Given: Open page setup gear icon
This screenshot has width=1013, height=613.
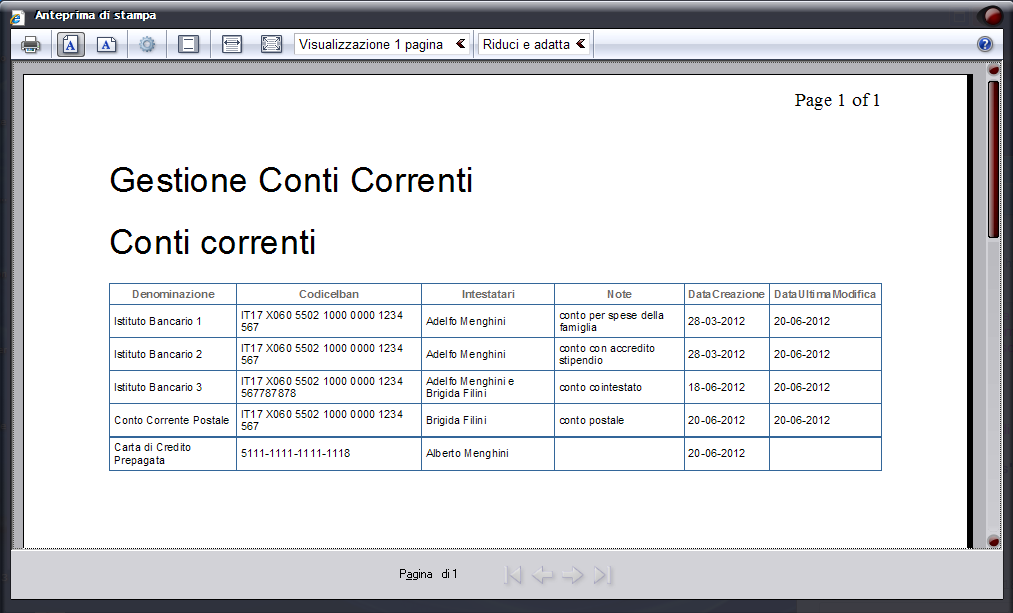Looking at the screenshot, I should pyautogui.click(x=147, y=45).
